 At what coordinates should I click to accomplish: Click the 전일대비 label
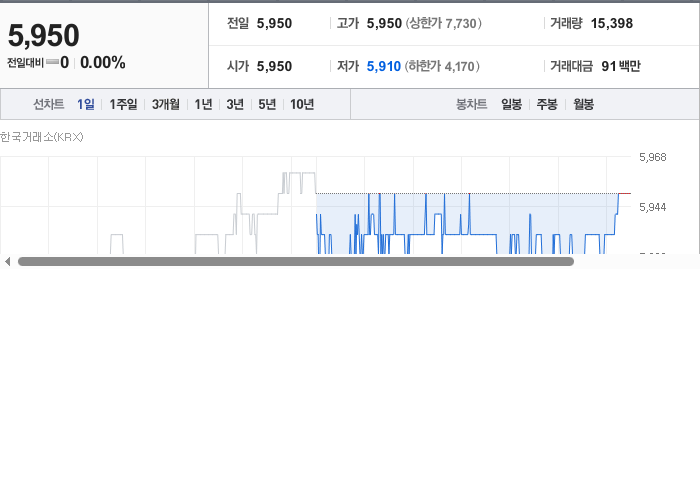tap(25, 63)
